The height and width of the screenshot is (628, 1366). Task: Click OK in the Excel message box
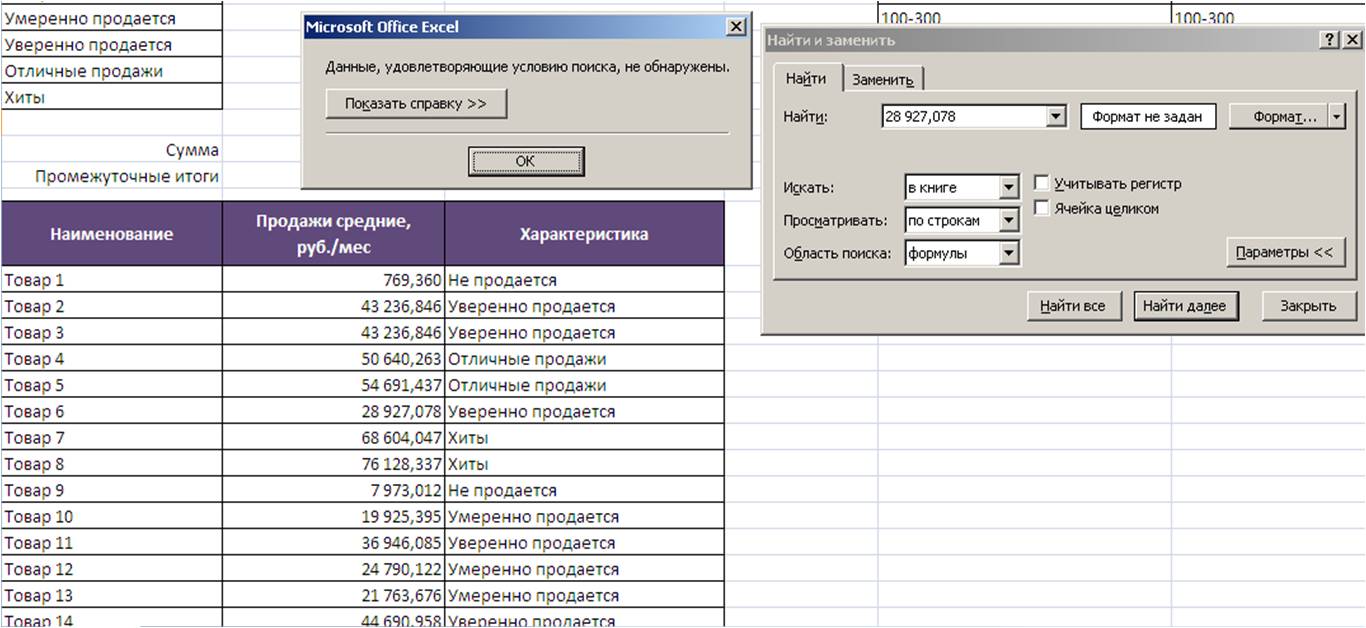[x=525, y=161]
